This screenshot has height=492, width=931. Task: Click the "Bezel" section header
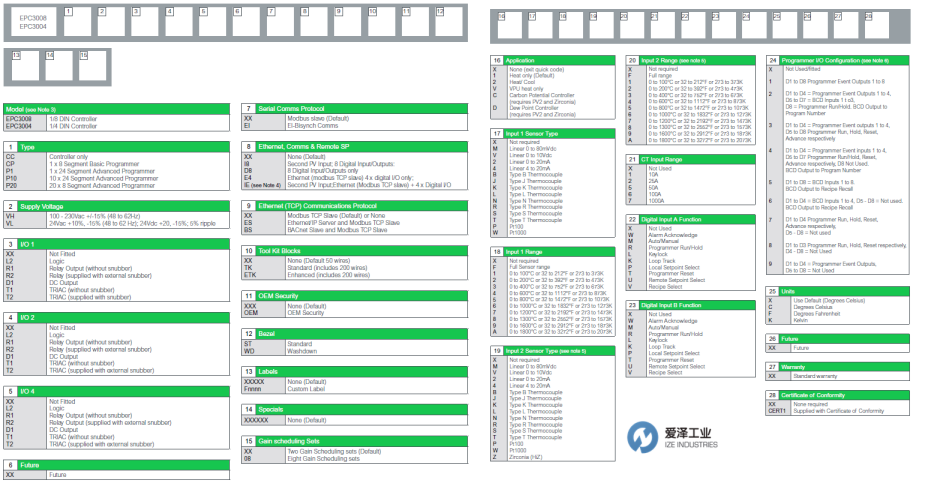tap(354, 334)
